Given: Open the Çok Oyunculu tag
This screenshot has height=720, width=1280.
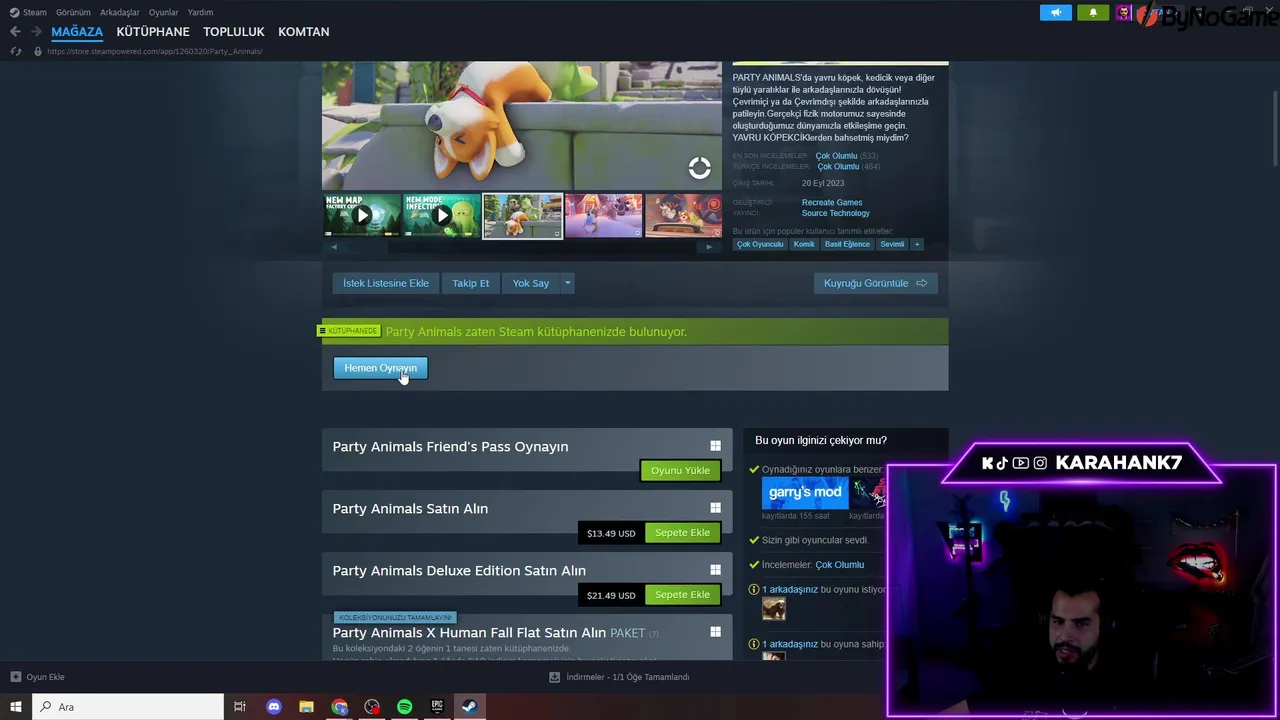Looking at the screenshot, I should pyautogui.click(x=760, y=244).
